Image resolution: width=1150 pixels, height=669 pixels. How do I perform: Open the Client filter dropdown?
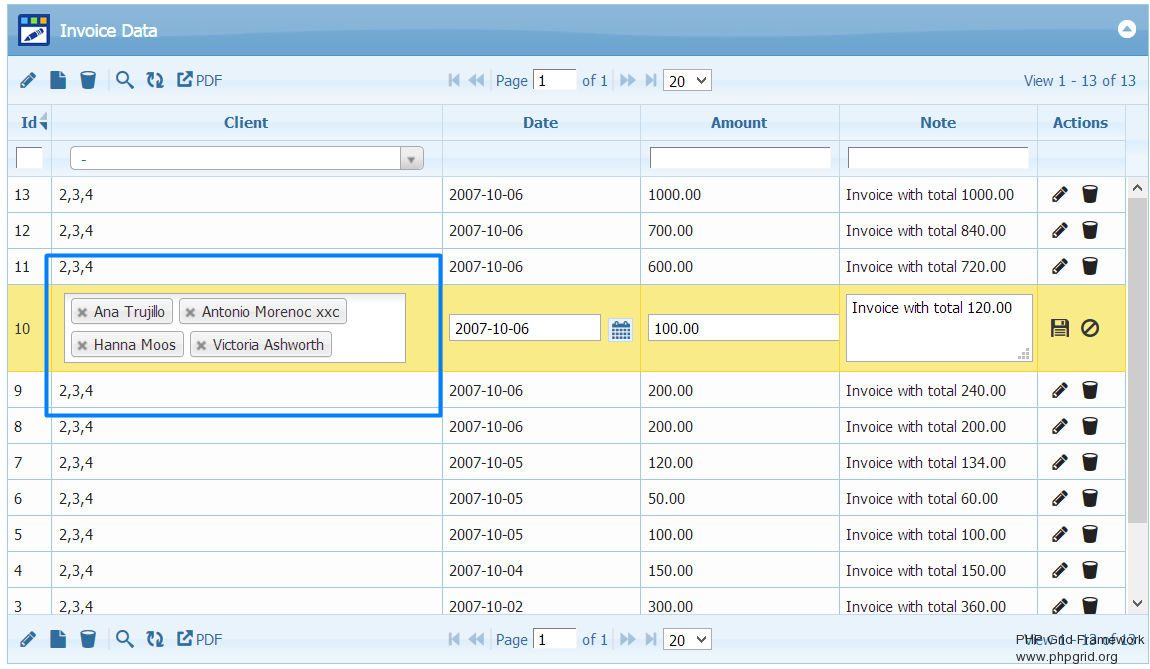coord(410,159)
